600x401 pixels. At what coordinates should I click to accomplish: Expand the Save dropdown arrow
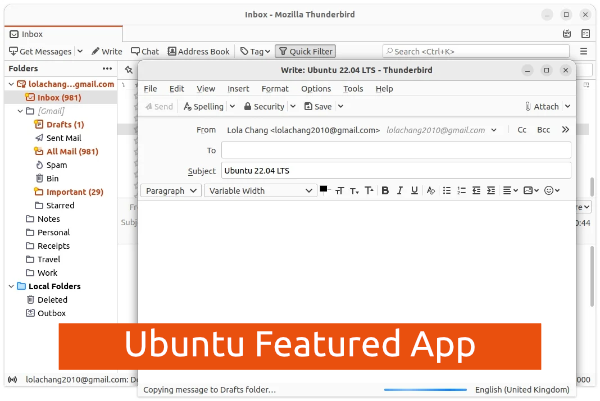[341, 107]
